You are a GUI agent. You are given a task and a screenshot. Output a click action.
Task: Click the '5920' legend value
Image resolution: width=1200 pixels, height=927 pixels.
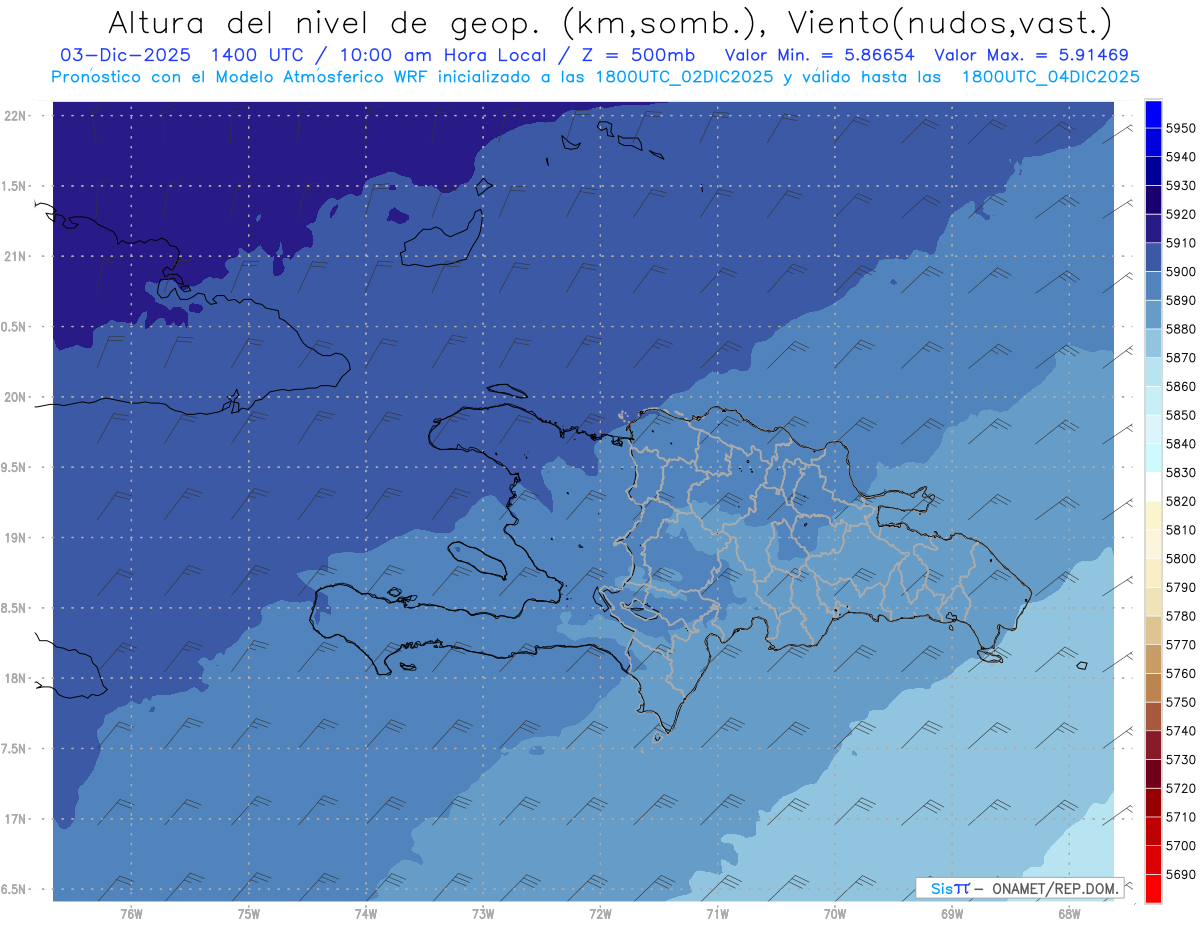coord(1180,214)
